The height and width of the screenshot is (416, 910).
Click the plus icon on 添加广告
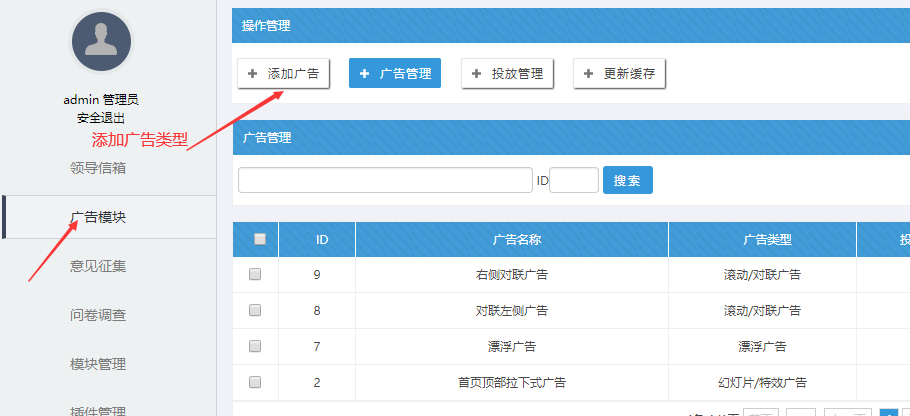(x=252, y=74)
